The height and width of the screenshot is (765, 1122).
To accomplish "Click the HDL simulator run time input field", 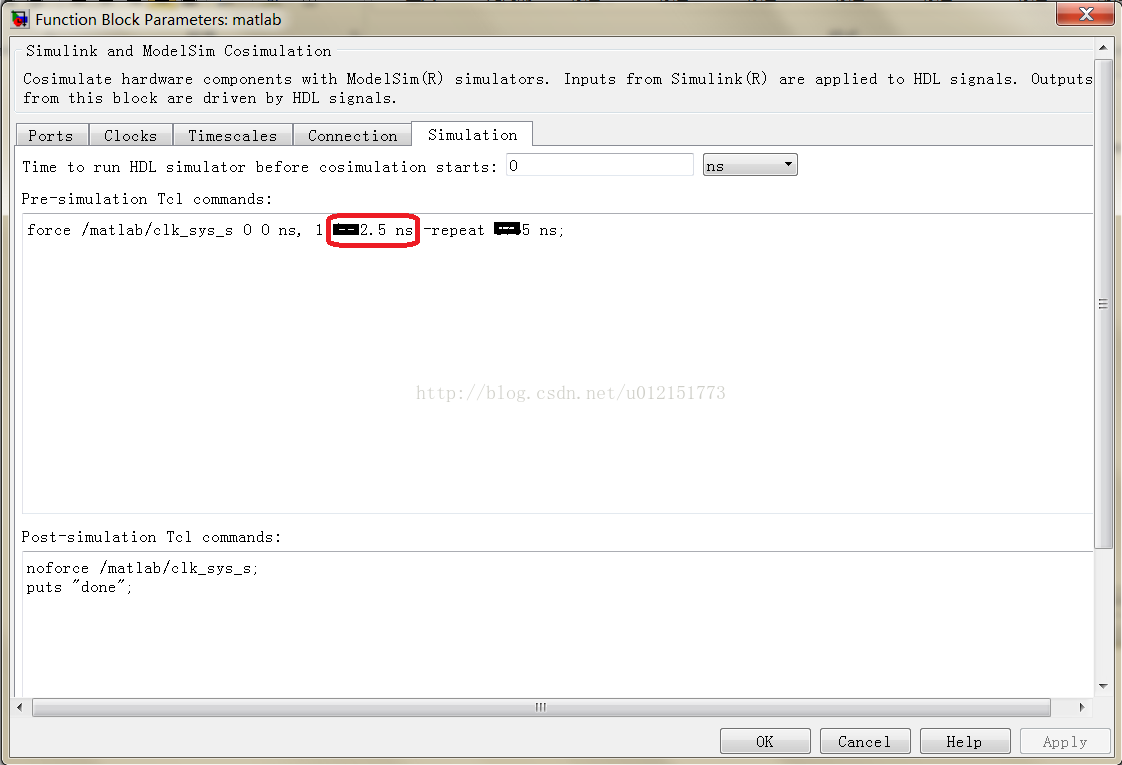I will pos(600,165).
